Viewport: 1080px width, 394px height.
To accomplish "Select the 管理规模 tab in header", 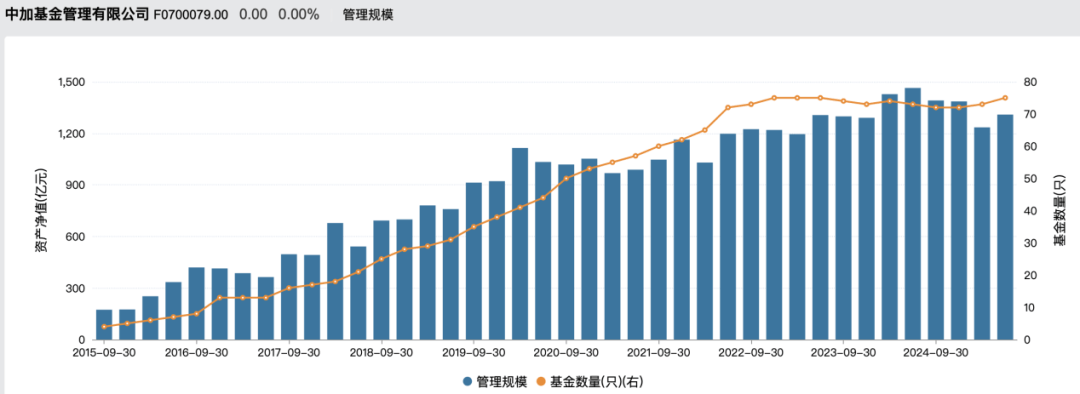I will click(x=368, y=14).
